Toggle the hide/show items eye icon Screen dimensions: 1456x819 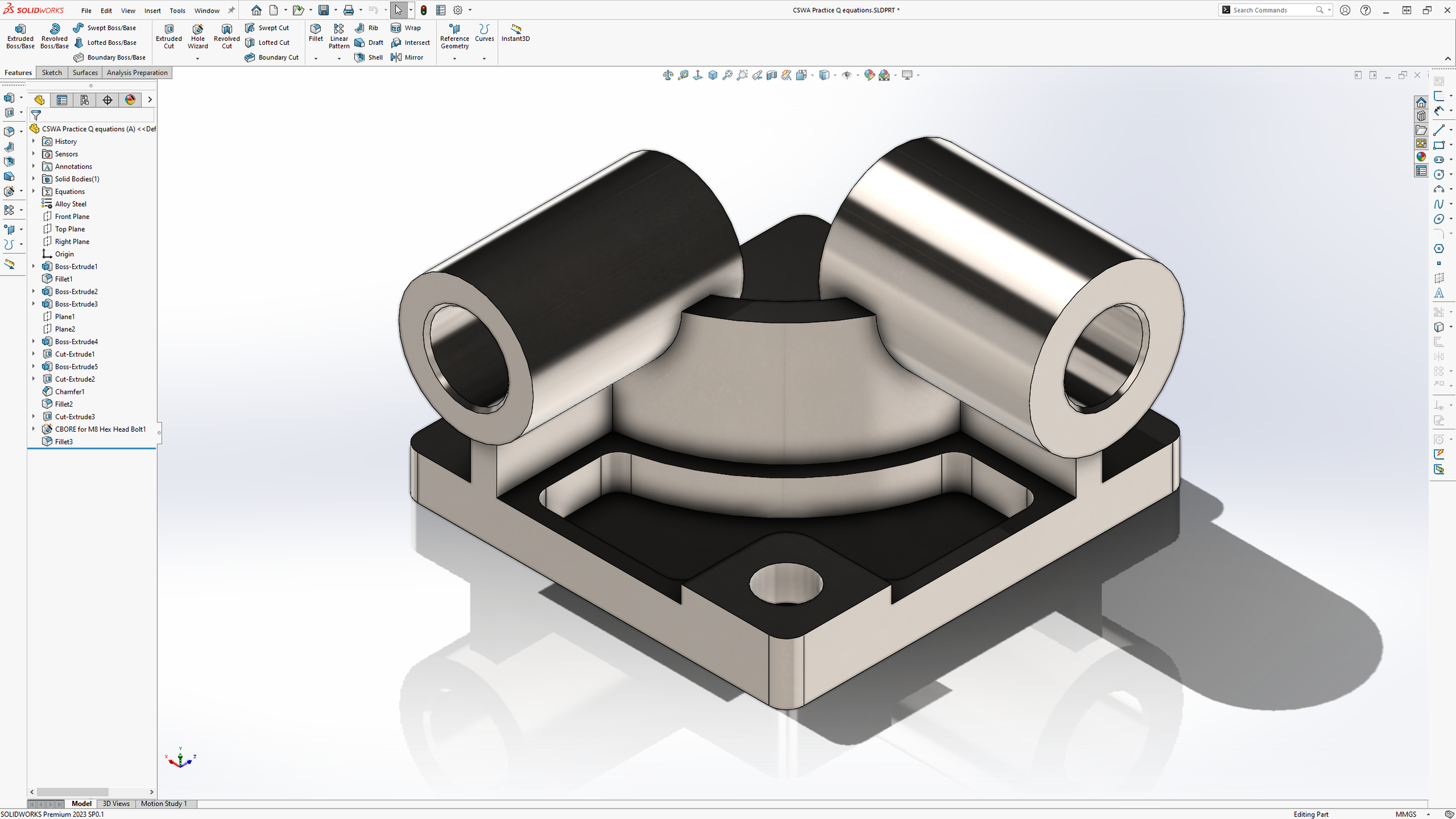(x=847, y=75)
